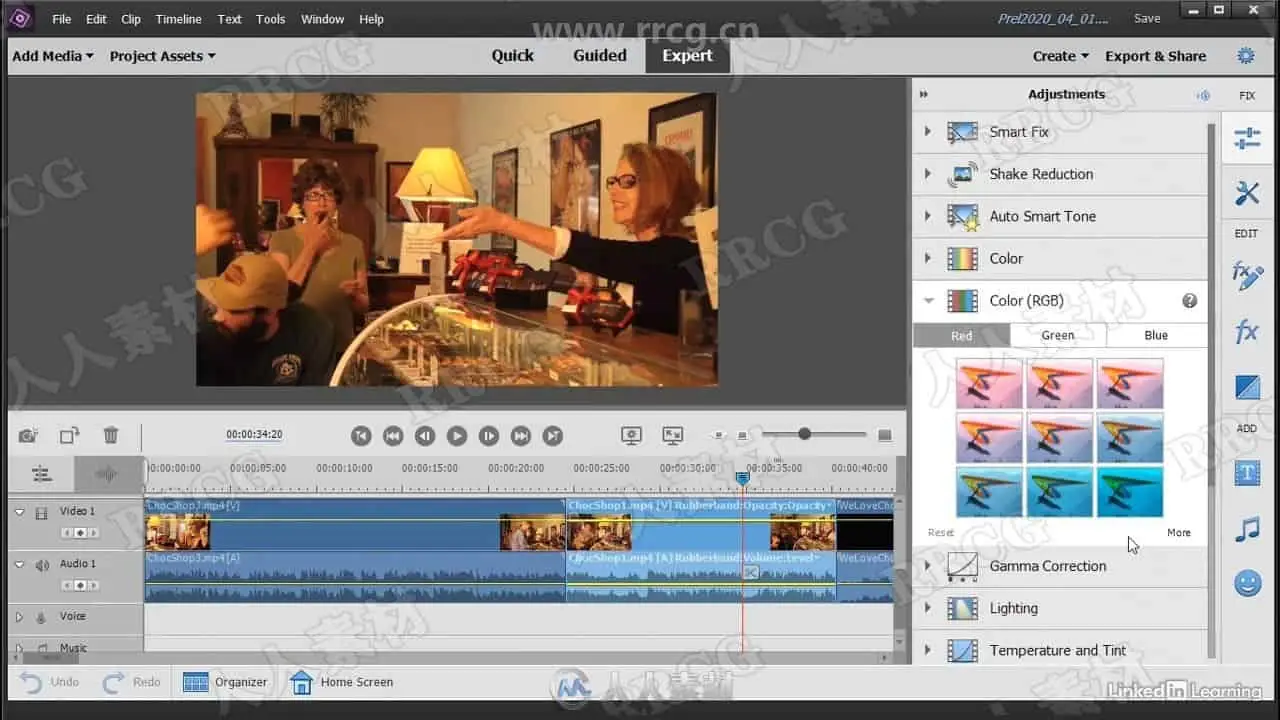Open the Add Media dropdown

52,56
